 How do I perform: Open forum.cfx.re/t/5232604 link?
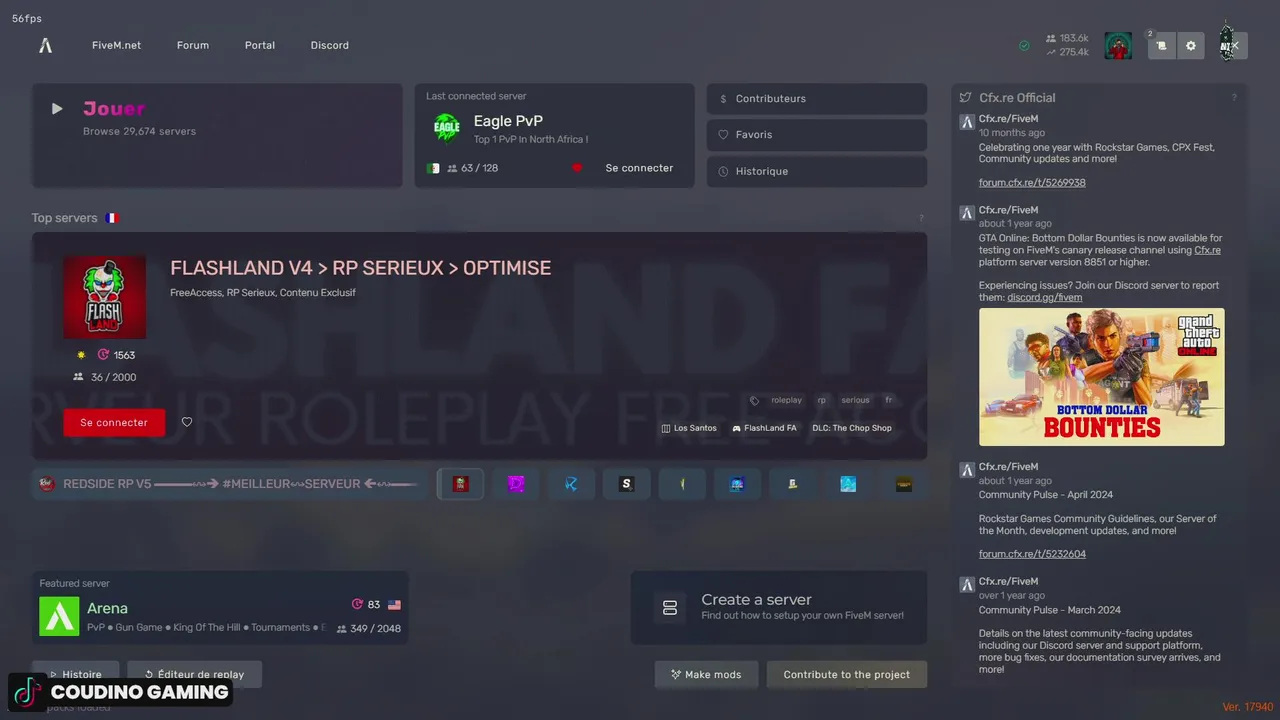point(1032,554)
